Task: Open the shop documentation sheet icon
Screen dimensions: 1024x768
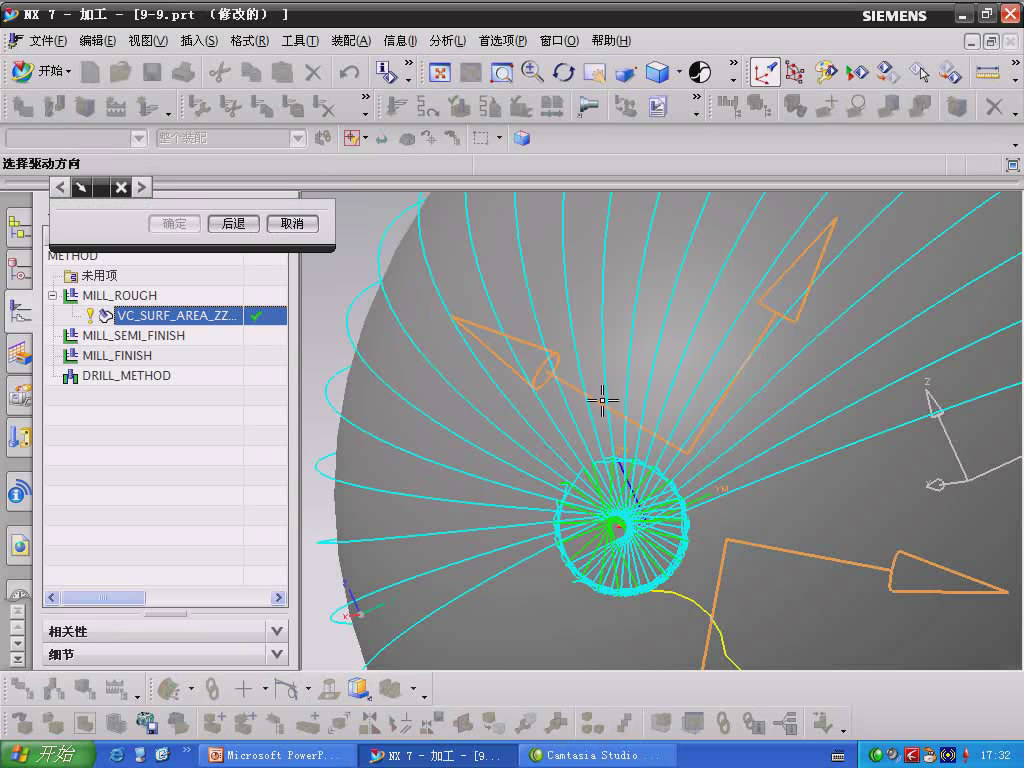Action: (657, 106)
